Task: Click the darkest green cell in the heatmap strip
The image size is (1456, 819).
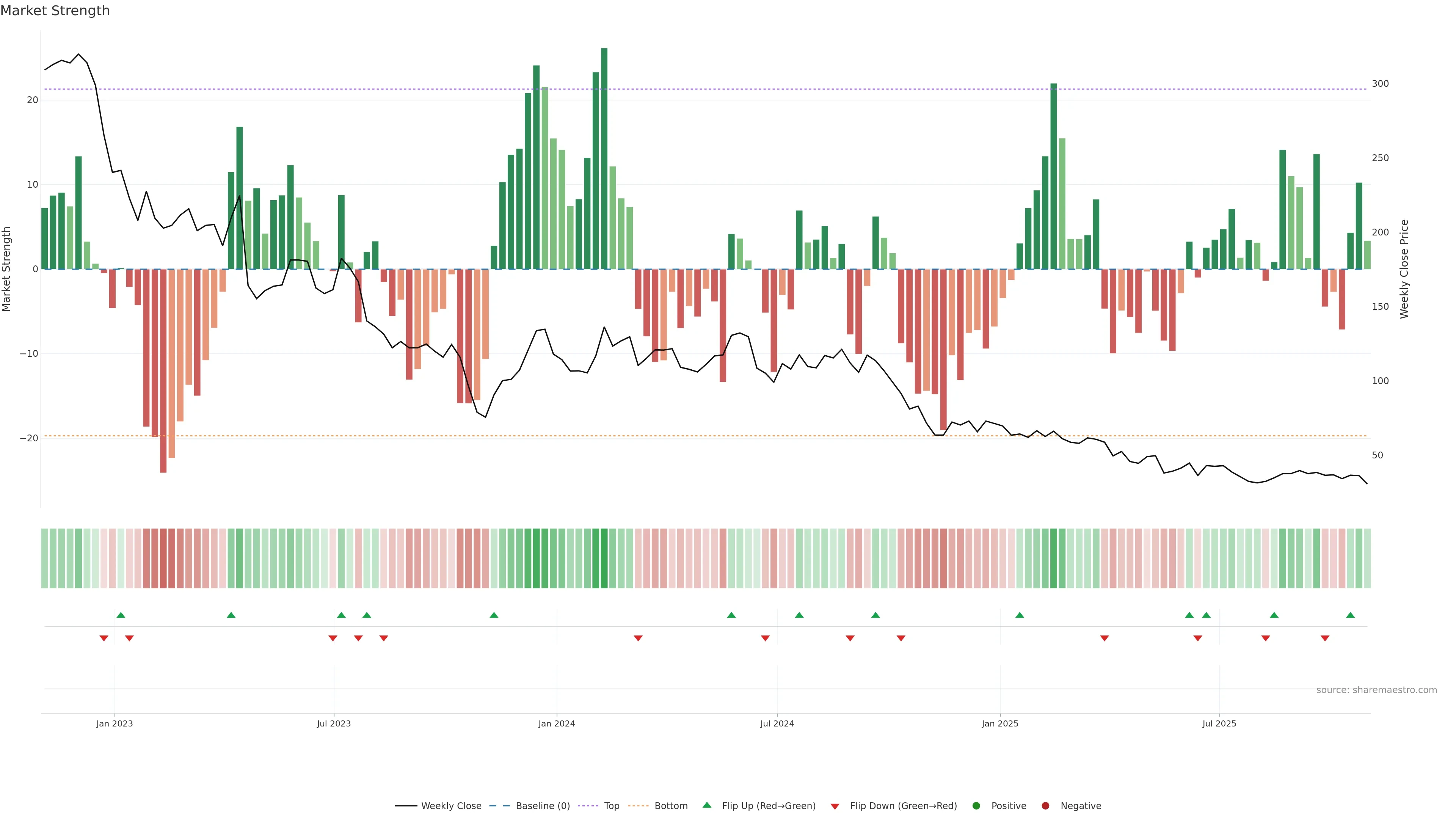Action: 604,559
